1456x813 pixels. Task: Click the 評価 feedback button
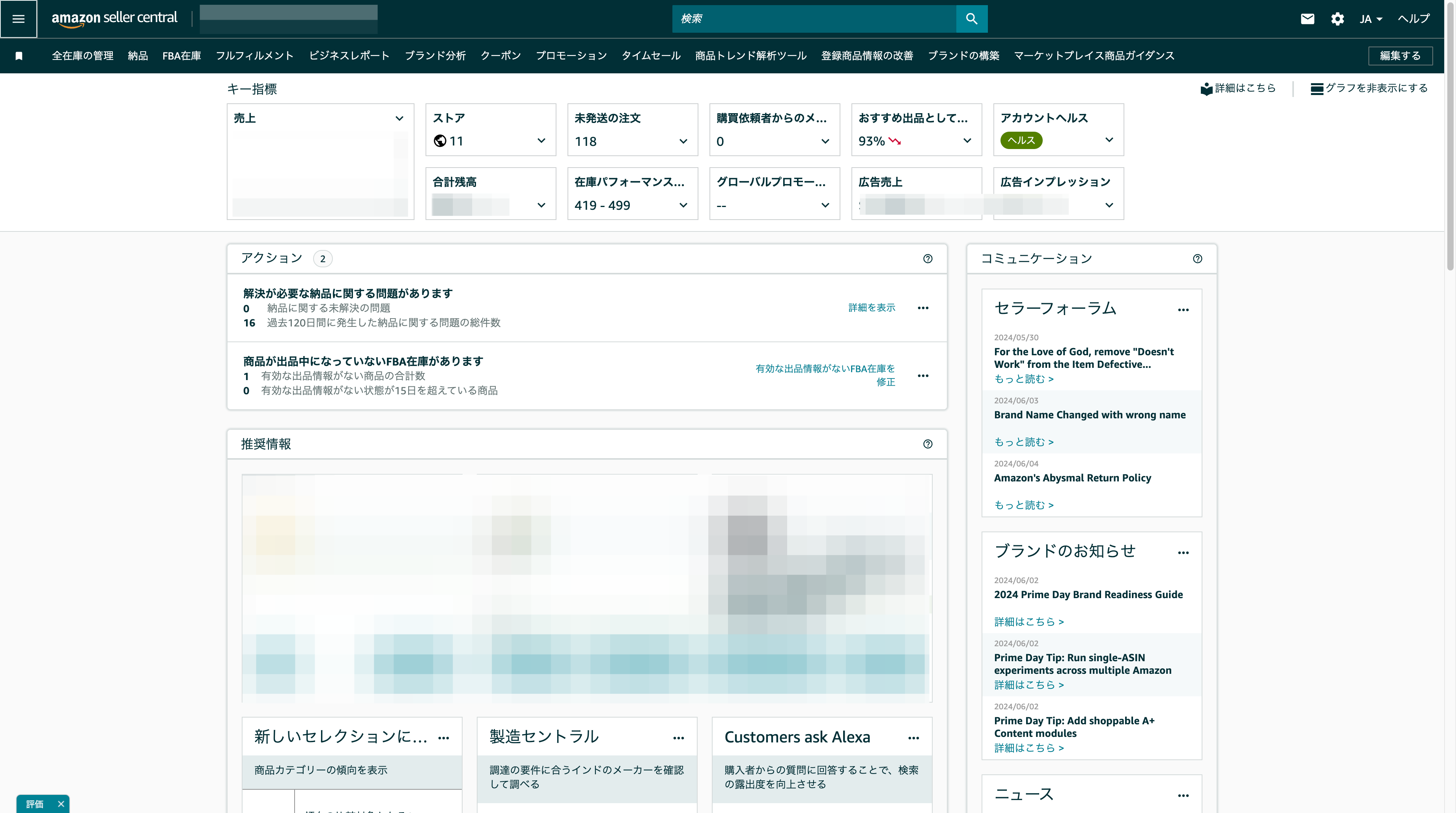click(x=34, y=804)
